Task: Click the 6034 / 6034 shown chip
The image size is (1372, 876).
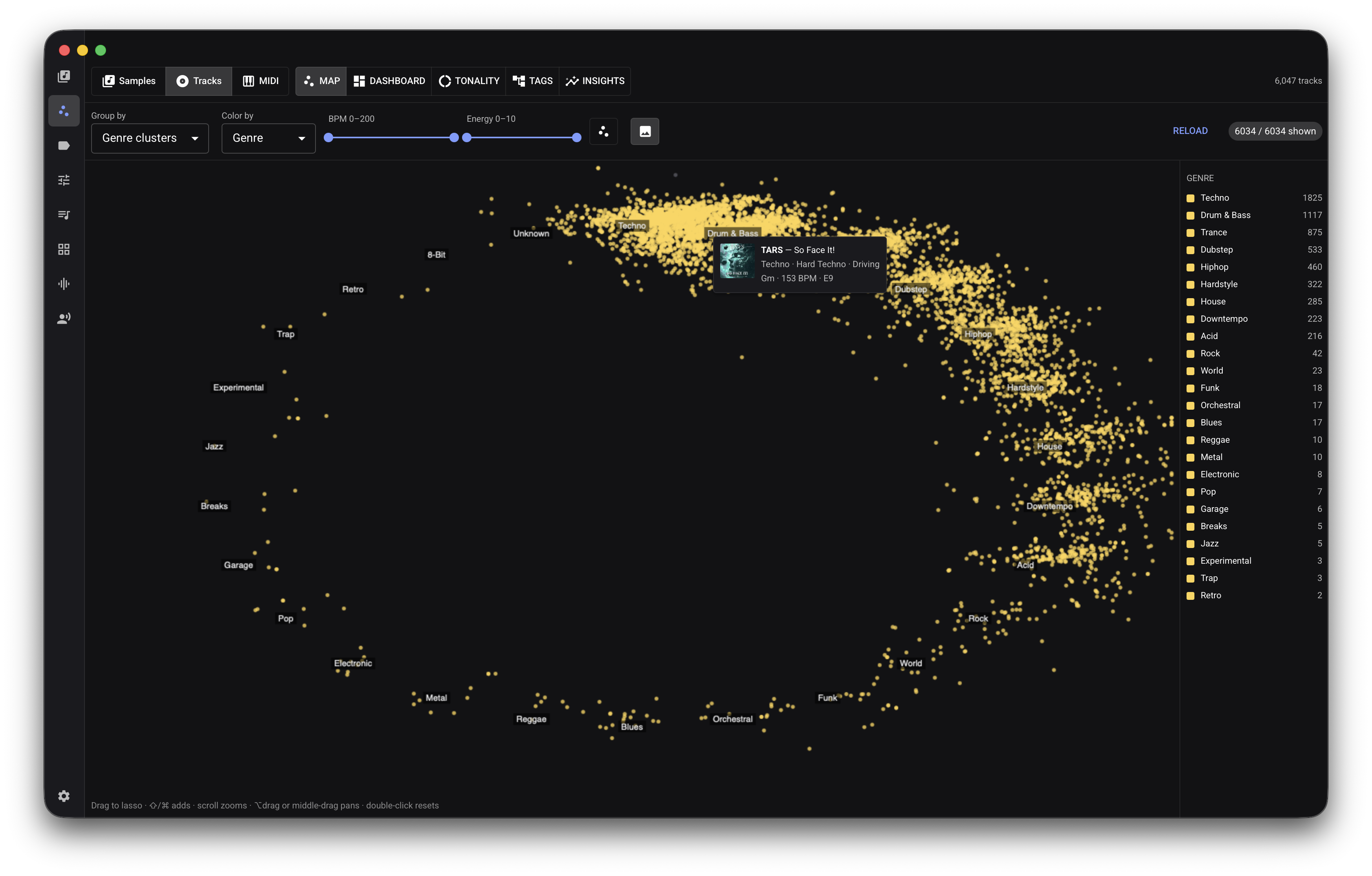Action: (1275, 131)
